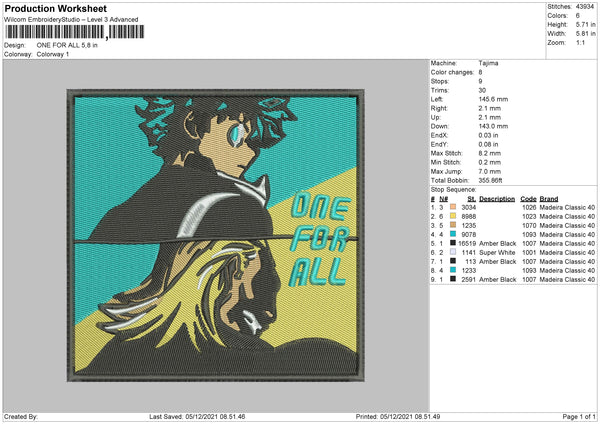
Task: Click thread code "1023" in stop 2
Action: tap(529, 216)
